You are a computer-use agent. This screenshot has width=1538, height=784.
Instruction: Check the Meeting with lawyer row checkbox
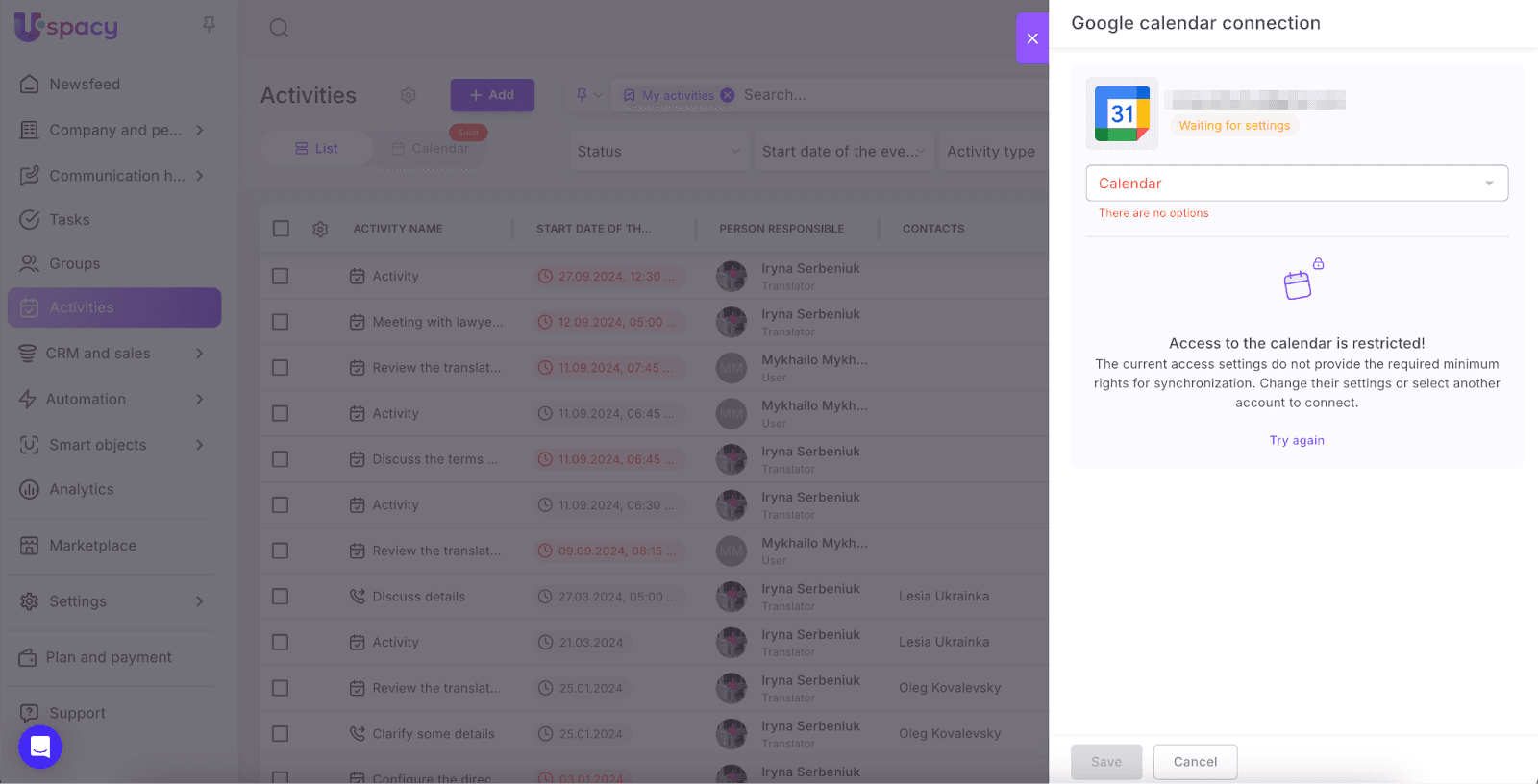[x=281, y=322]
